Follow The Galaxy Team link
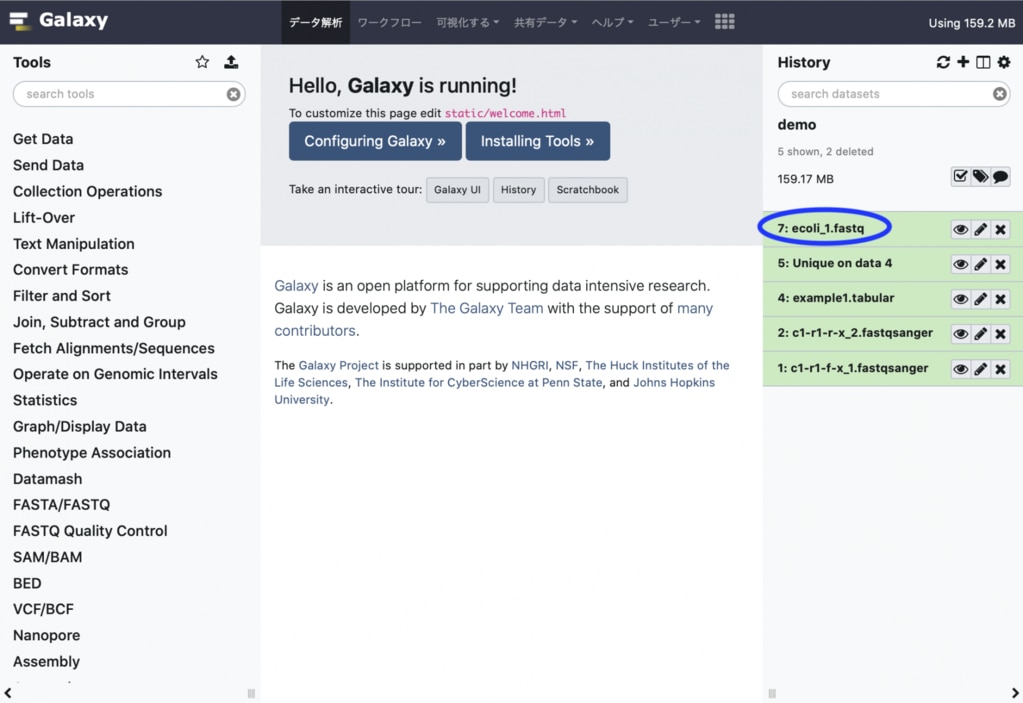 point(487,308)
